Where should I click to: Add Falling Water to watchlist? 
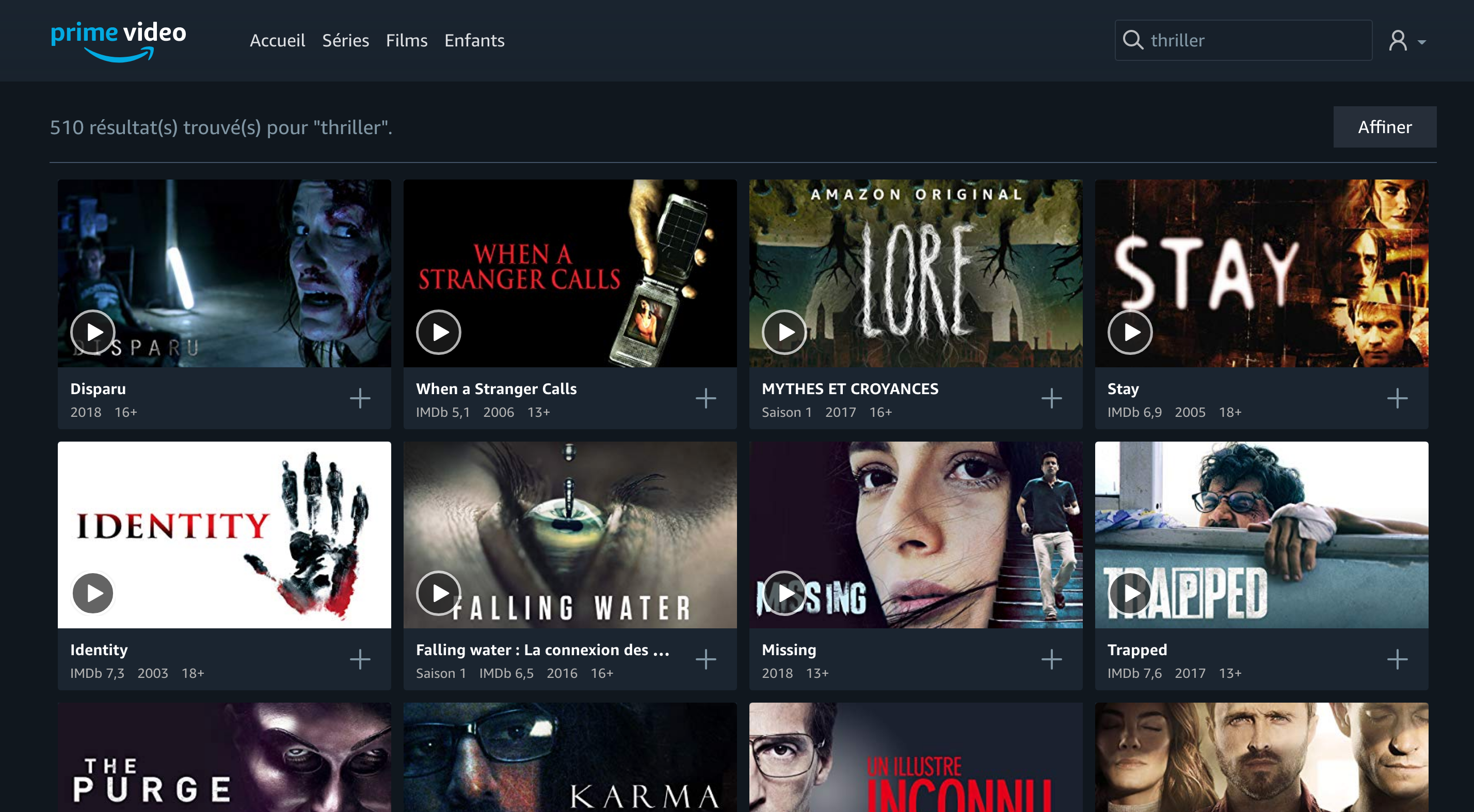[x=706, y=659]
